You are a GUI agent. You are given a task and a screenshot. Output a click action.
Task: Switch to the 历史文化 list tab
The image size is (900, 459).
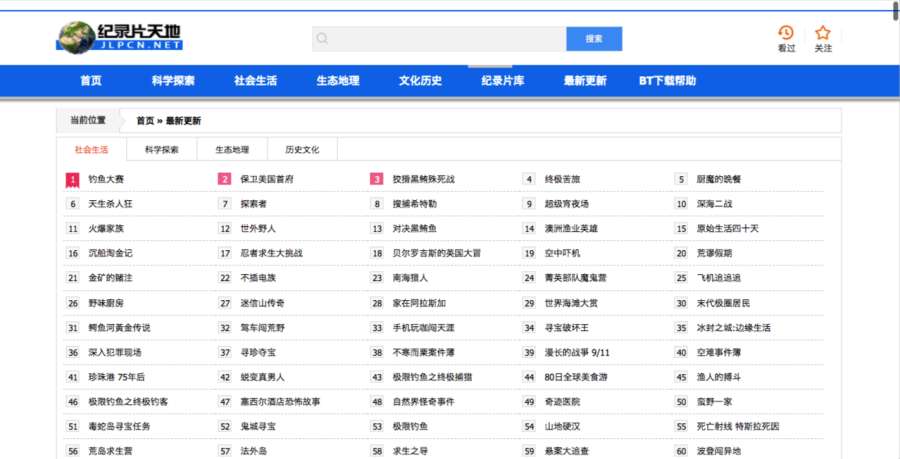click(x=302, y=150)
